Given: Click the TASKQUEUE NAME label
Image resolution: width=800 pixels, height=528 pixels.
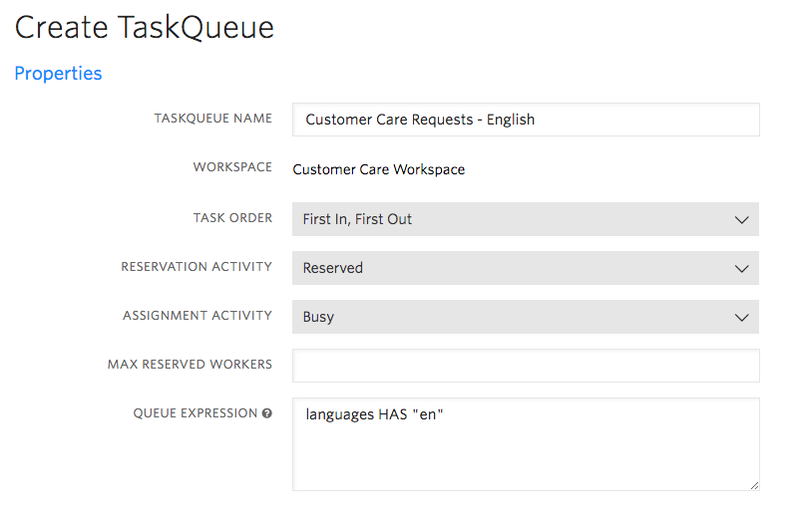Looking at the screenshot, I should pos(213,118).
